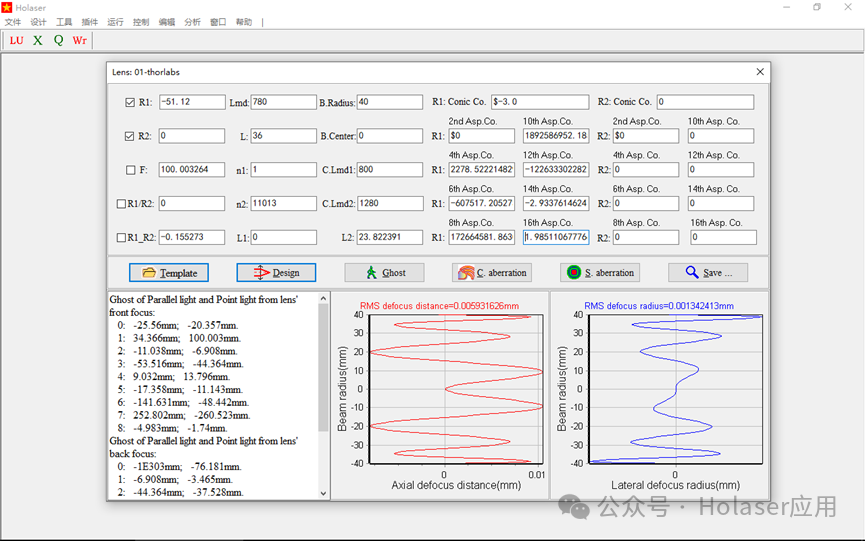Click R1 6th Asp.Co. field -607517.20527
This screenshot has height=541, width=865.
tap(482, 203)
